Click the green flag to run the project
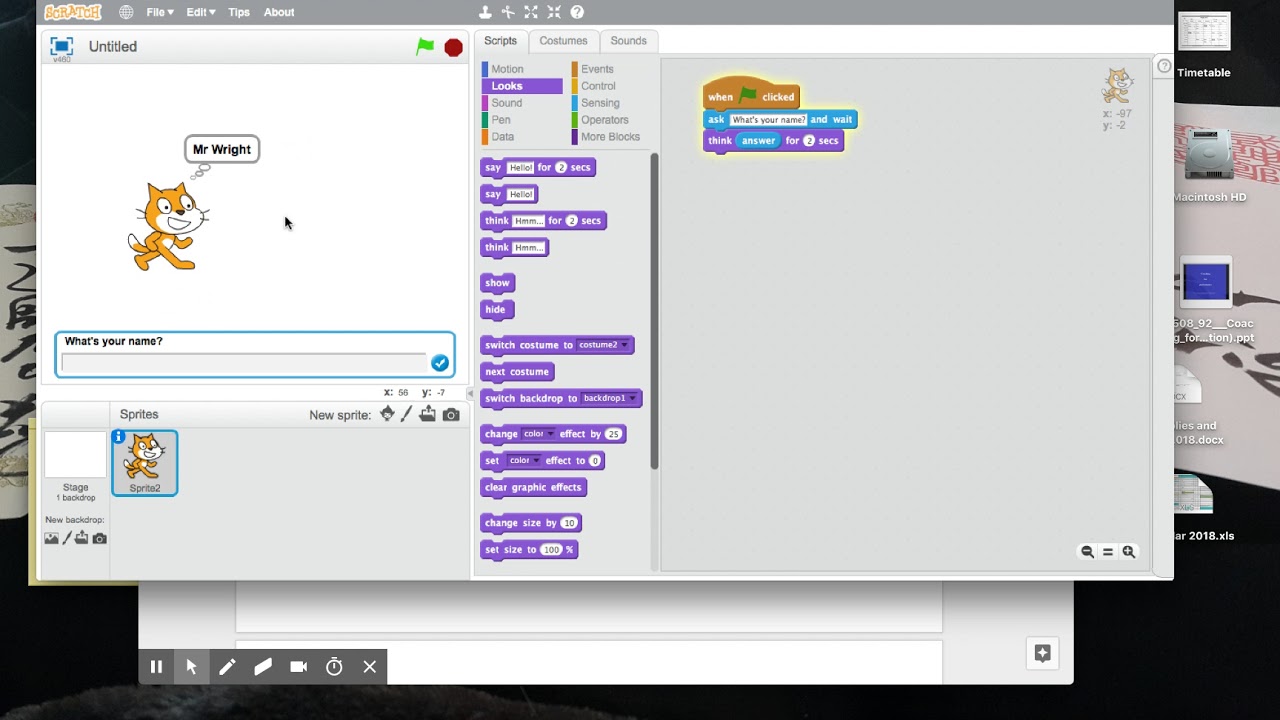 [426, 46]
